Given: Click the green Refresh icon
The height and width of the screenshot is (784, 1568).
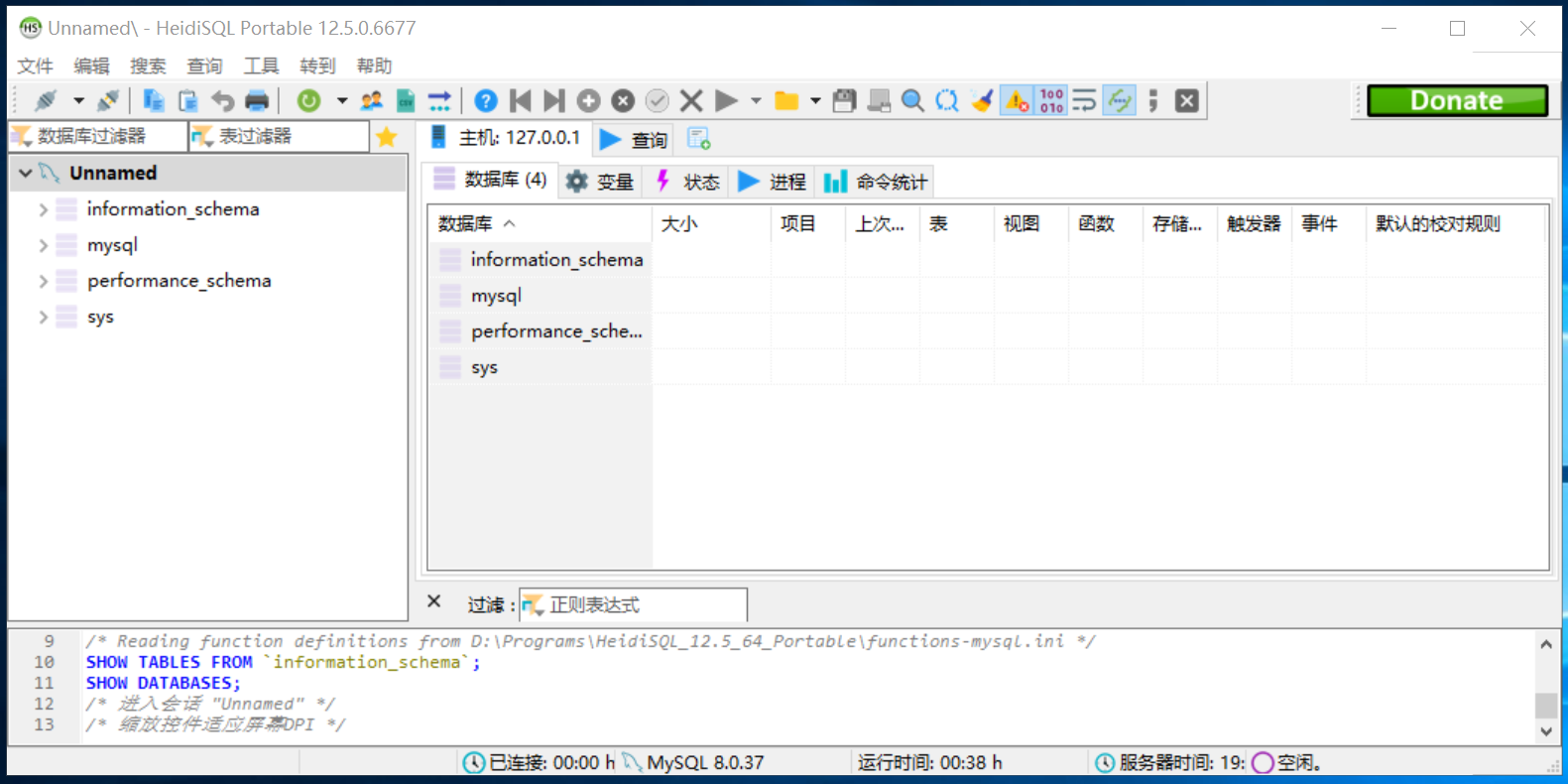Looking at the screenshot, I should 309,100.
